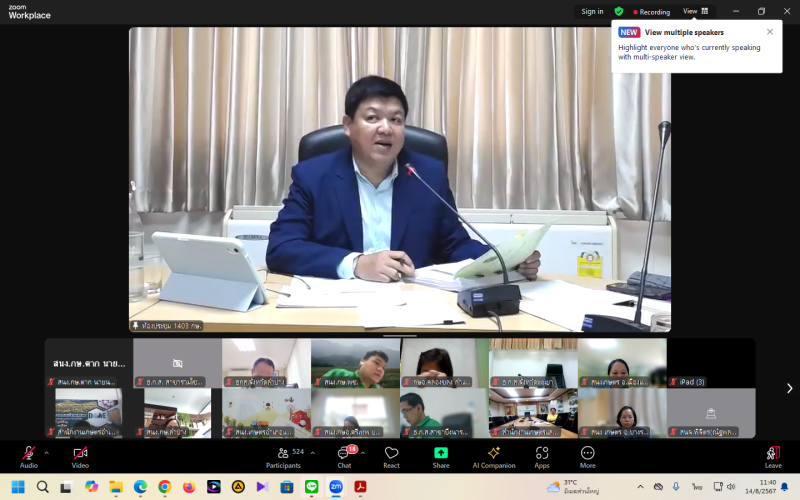Open the React emoji menu
Viewport: 800px width, 500px height.
391,455
